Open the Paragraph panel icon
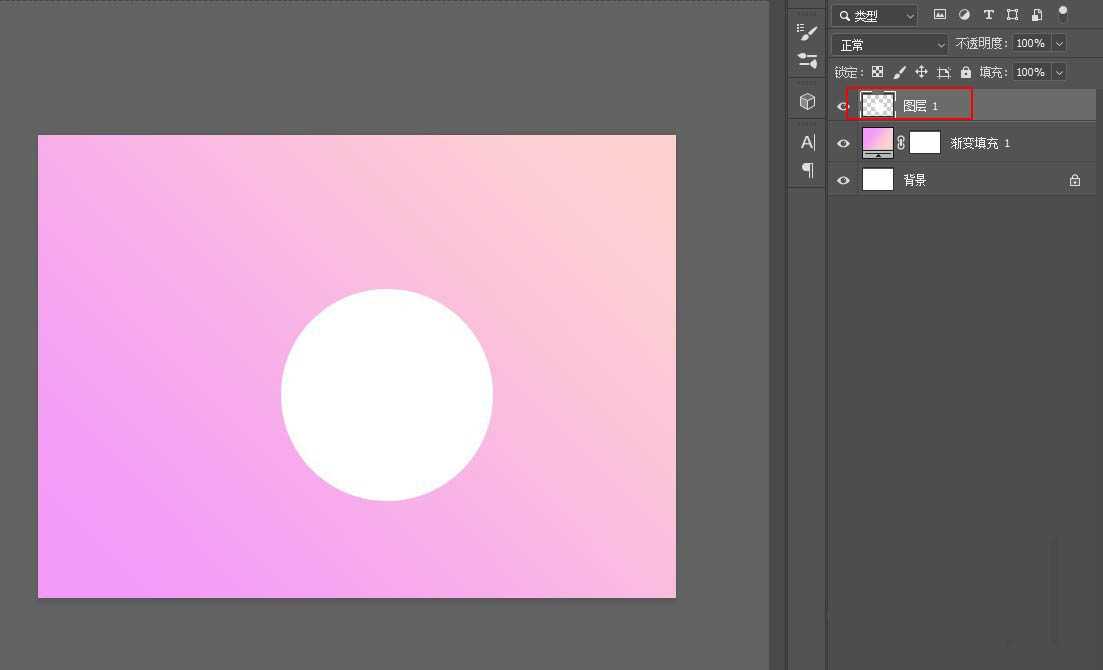The height and width of the screenshot is (670, 1103). (807, 170)
